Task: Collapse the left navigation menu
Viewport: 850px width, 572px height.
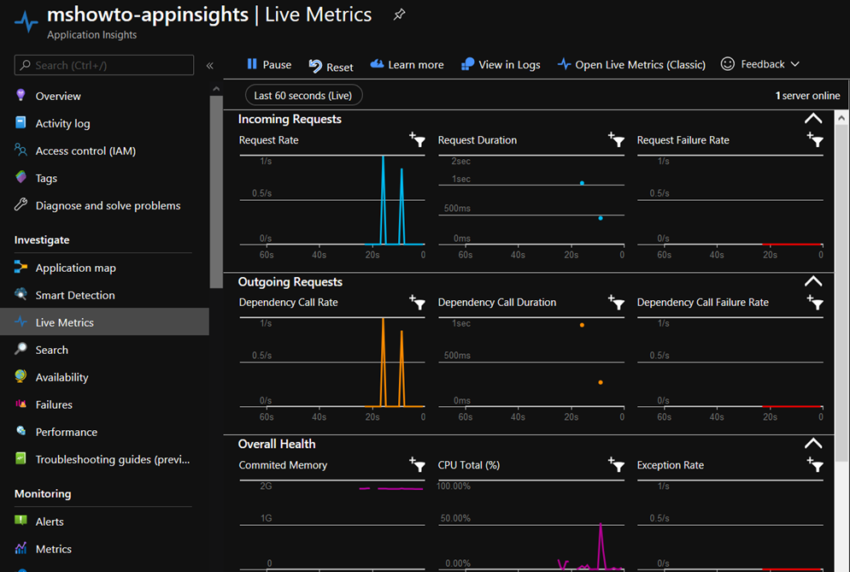Action: click(x=210, y=65)
